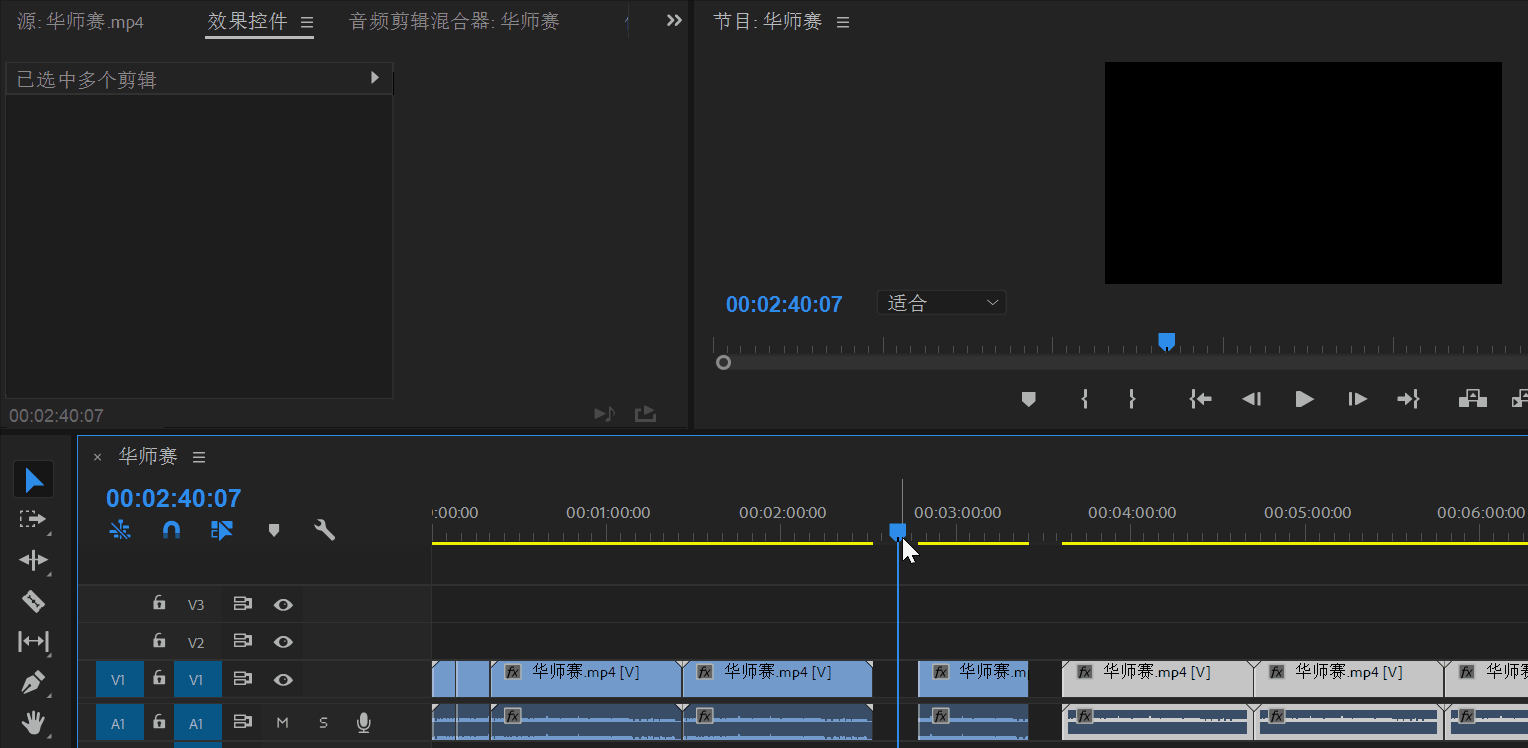Step forward one frame
Screen dimensions: 1528x748
[1357, 399]
